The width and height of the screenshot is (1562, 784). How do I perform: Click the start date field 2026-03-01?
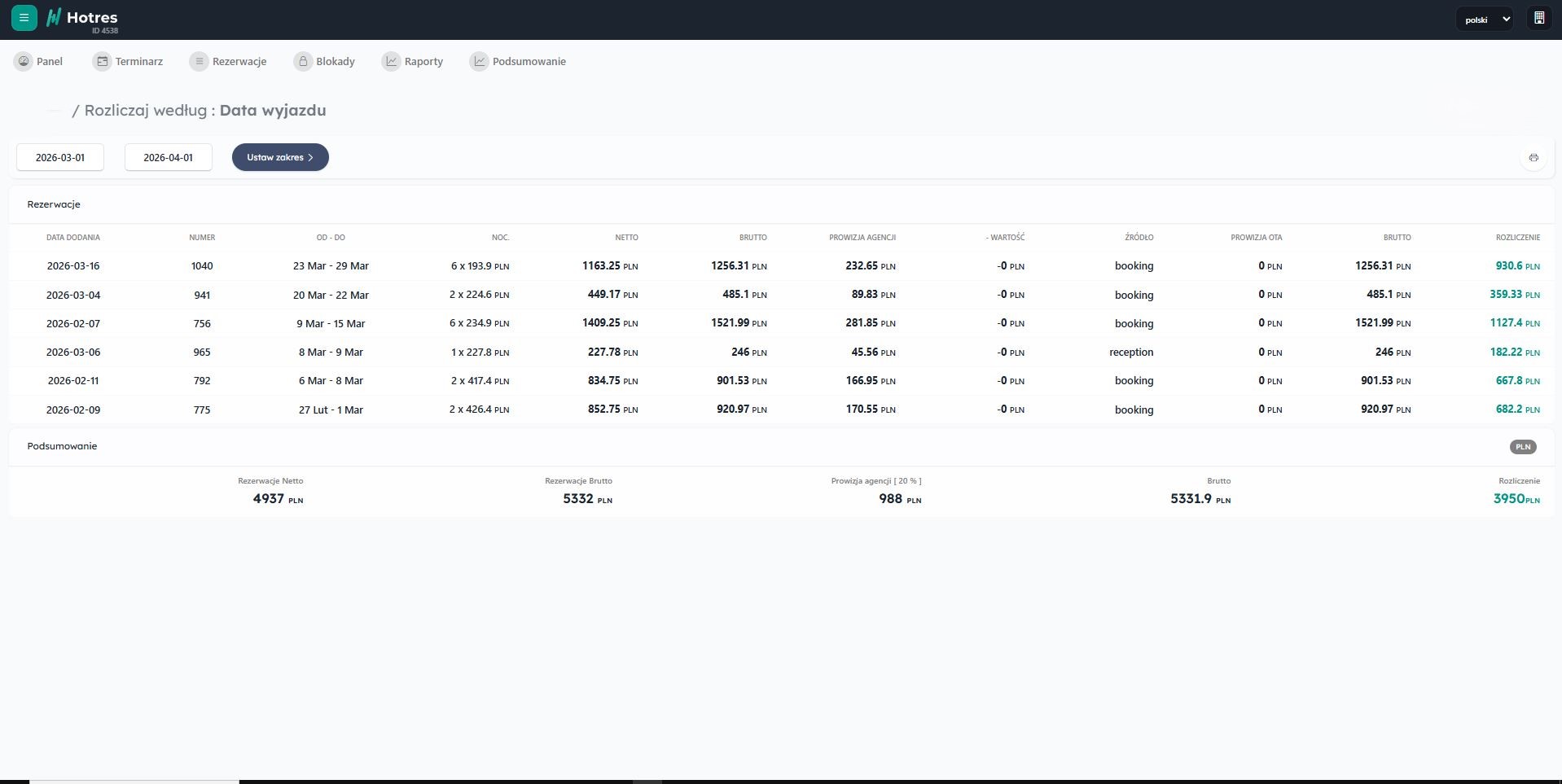60,157
